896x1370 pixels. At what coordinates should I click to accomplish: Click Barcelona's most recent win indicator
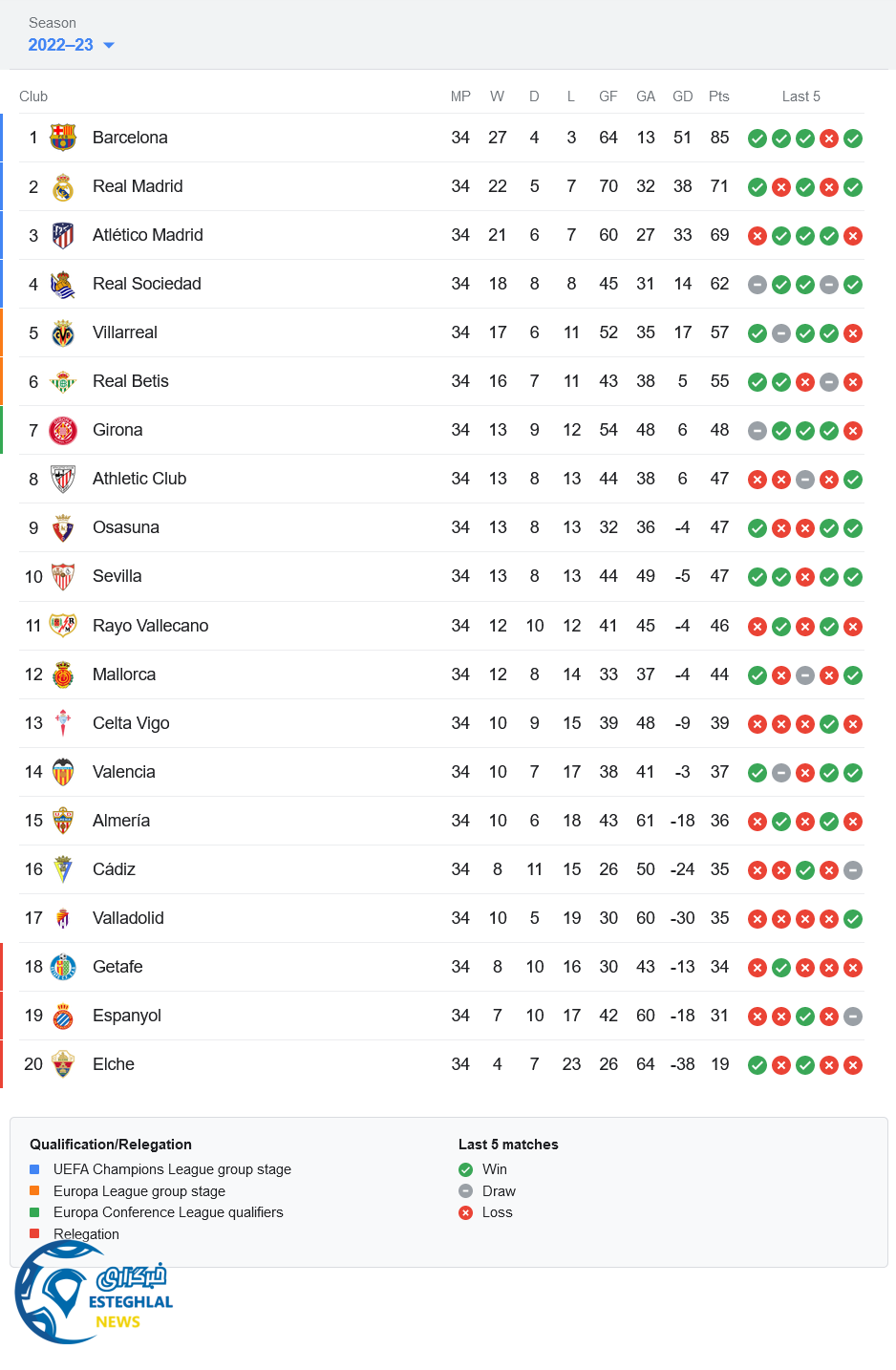(x=853, y=139)
